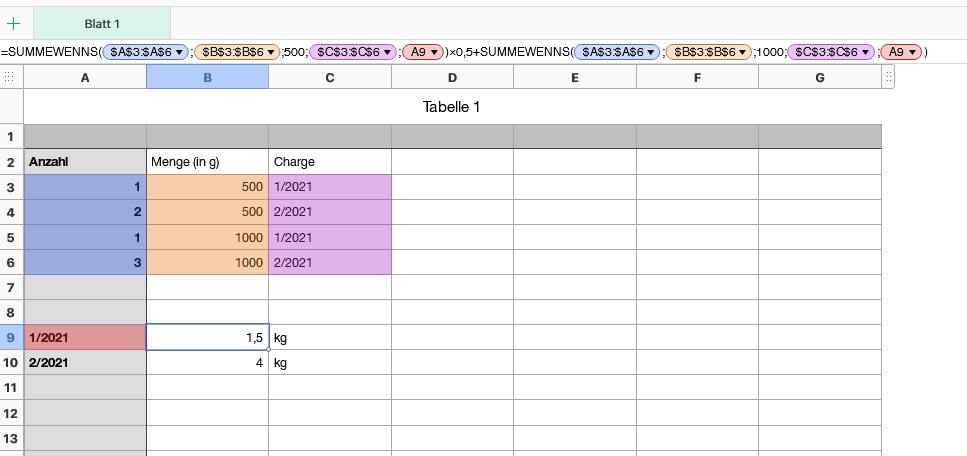Open first $C$3:$C$6 token dropdown arrow
Screen dimensions: 967x456
pyautogui.click(x=385, y=51)
